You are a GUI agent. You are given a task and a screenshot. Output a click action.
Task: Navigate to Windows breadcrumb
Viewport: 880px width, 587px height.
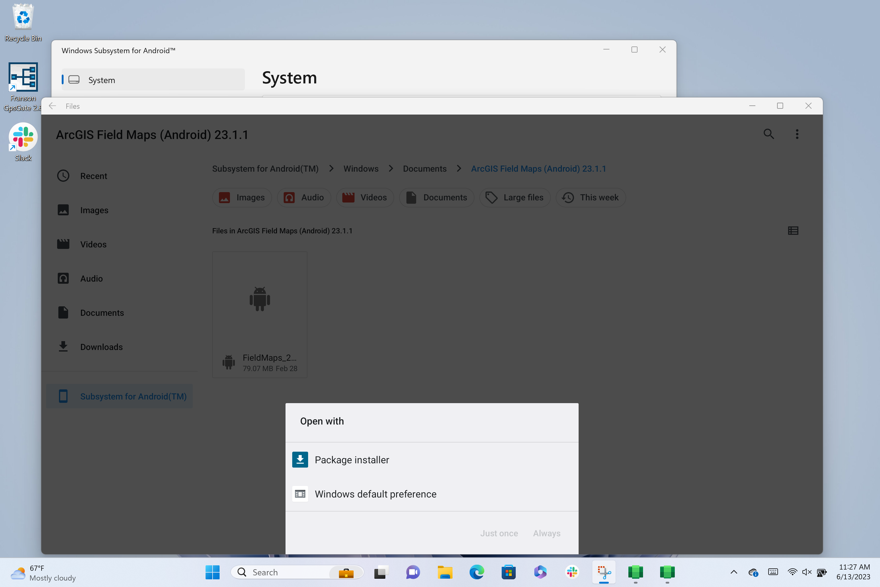coord(360,169)
